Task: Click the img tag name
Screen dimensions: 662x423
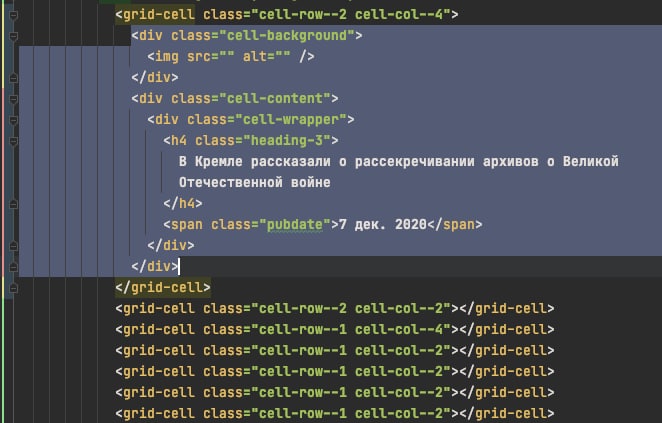Action: pos(167,57)
